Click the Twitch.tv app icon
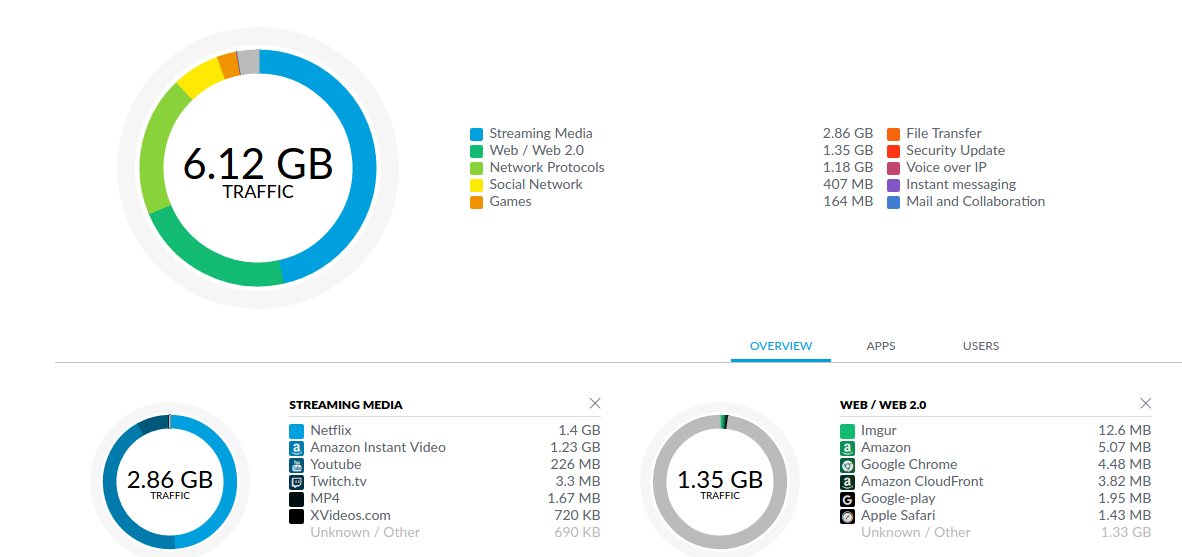This screenshot has width=1182, height=557. click(296, 482)
